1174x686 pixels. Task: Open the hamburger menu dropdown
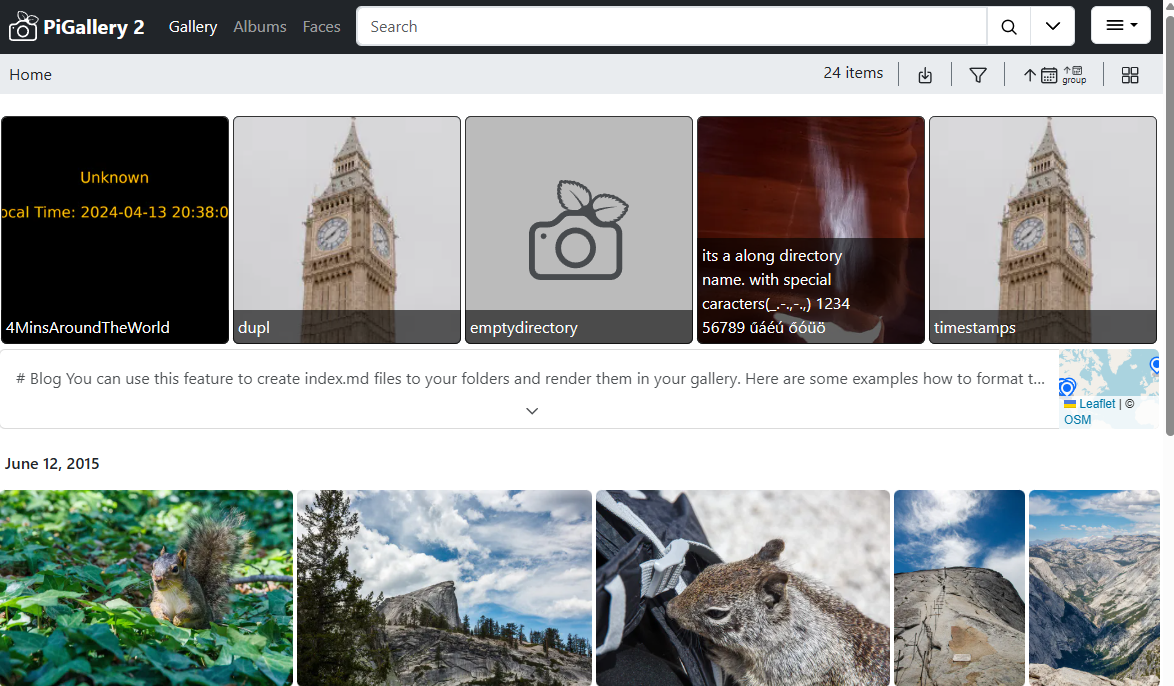(x=1120, y=26)
